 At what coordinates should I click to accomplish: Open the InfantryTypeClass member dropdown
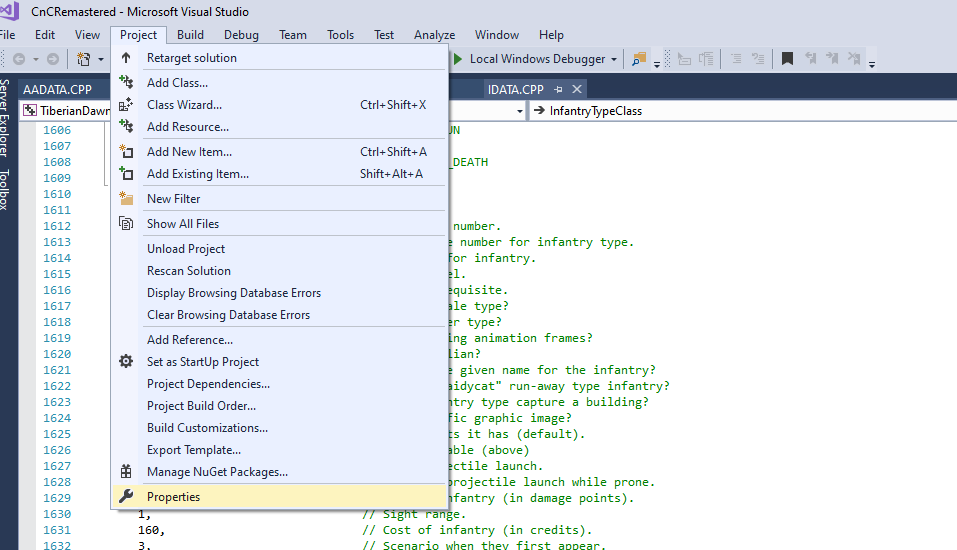coord(742,110)
